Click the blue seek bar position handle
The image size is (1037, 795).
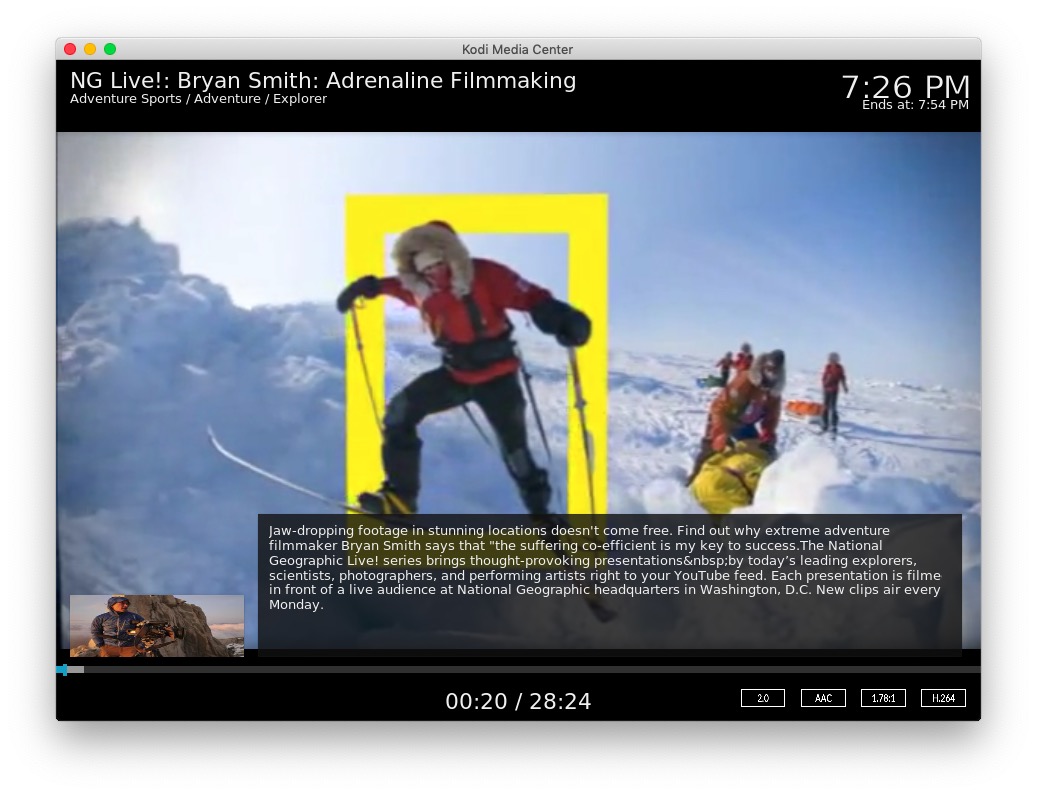coord(64,669)
